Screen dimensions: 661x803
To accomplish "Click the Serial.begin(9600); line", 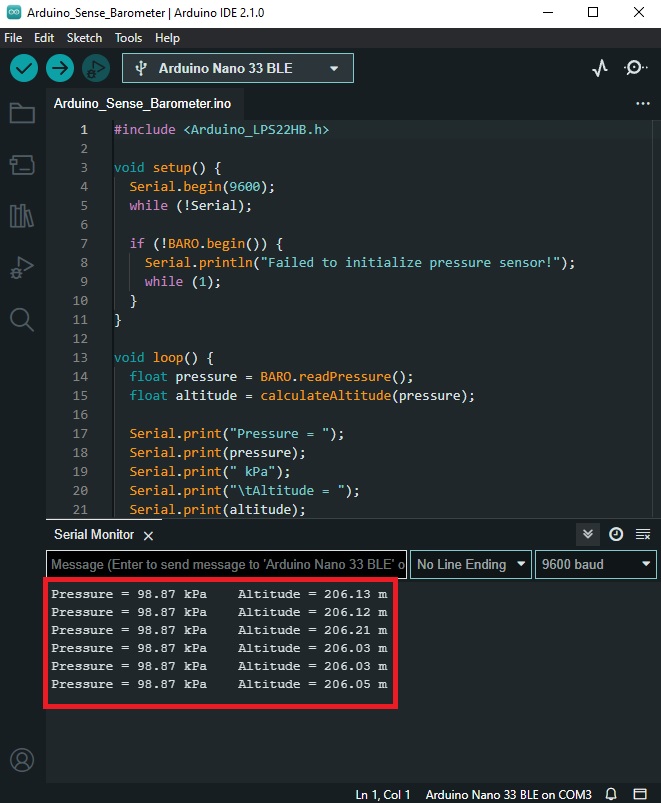I will (x=202, y=186).
